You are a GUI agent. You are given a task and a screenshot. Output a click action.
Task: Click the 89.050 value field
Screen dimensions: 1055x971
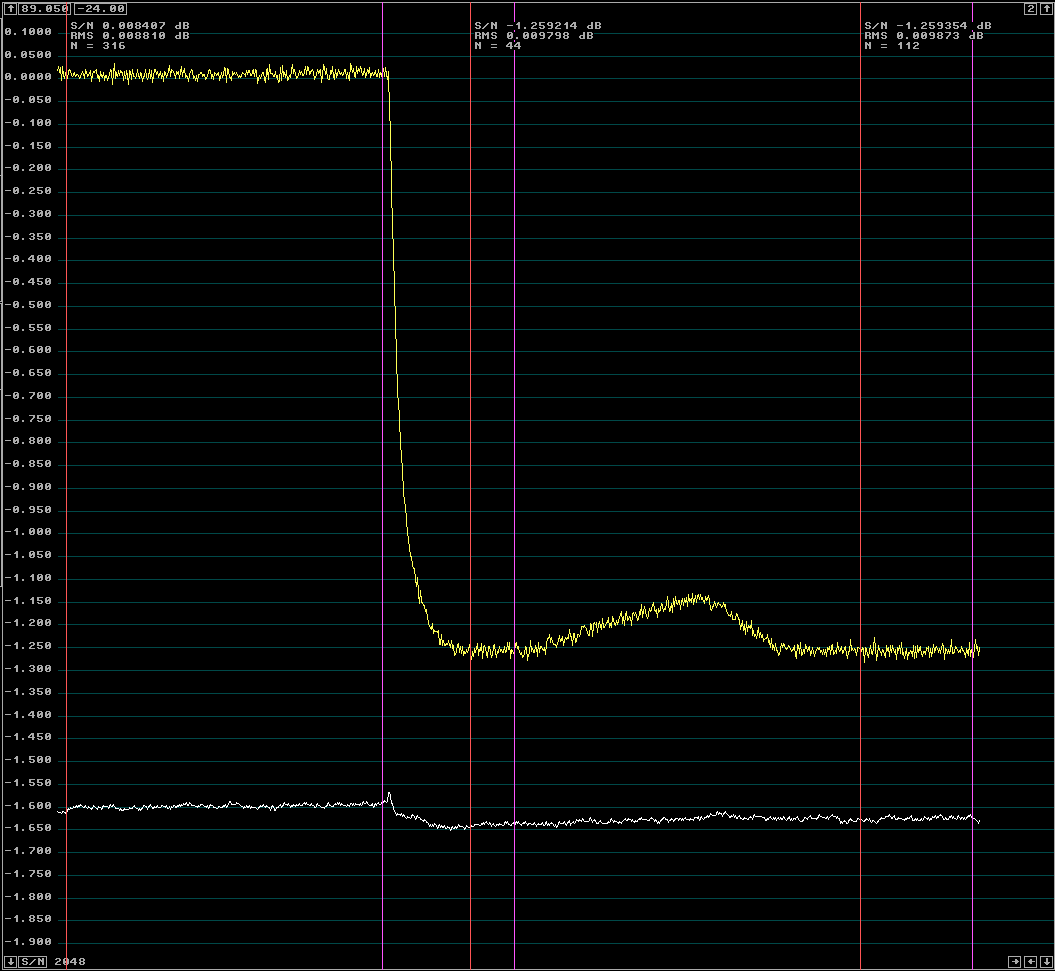point(44,9)
